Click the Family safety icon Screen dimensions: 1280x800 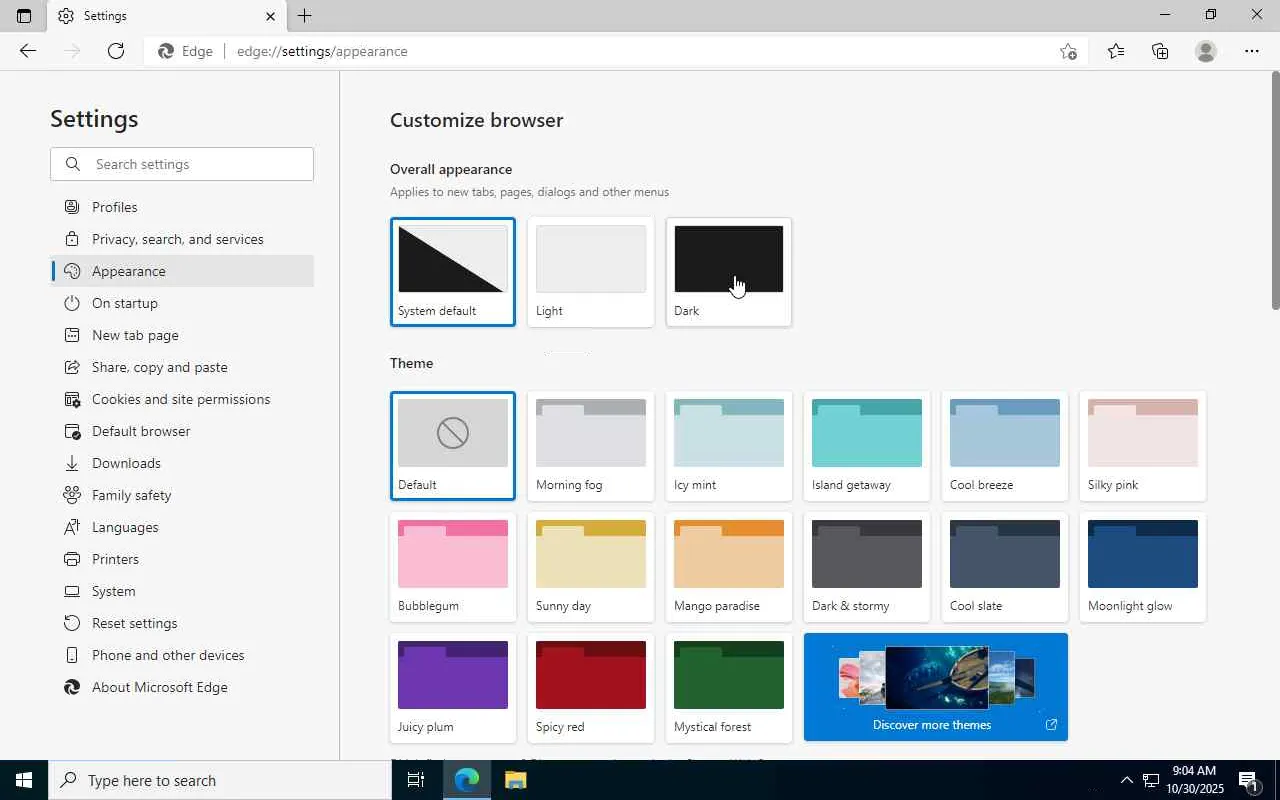72,495
